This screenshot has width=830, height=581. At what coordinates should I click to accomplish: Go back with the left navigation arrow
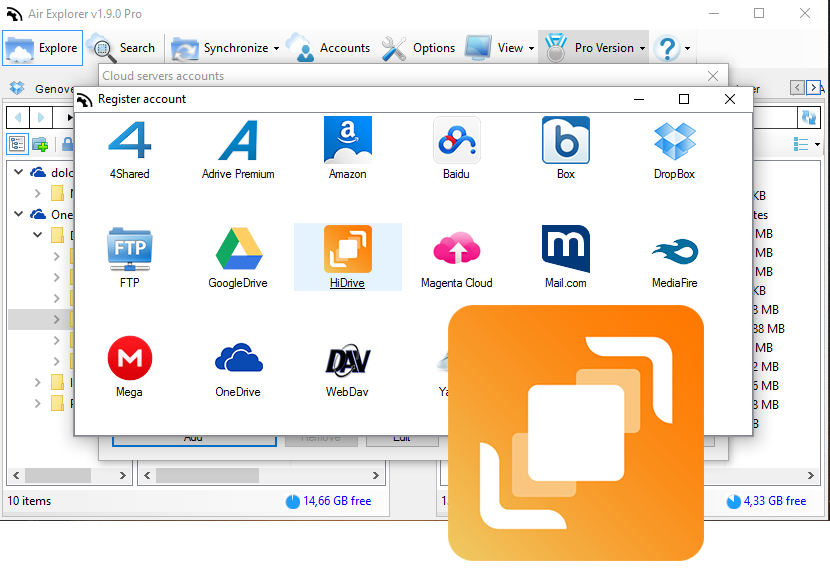pos(18,117)
